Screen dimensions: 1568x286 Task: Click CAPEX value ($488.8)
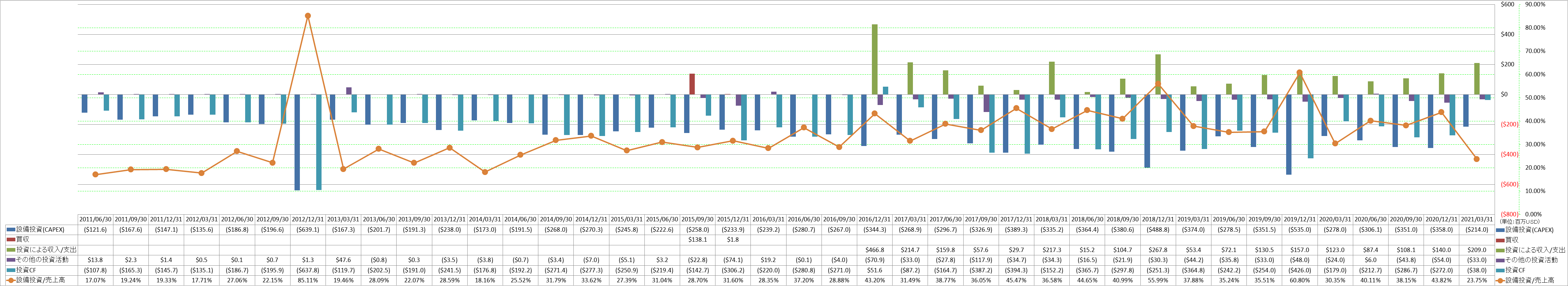(1158, 230)
